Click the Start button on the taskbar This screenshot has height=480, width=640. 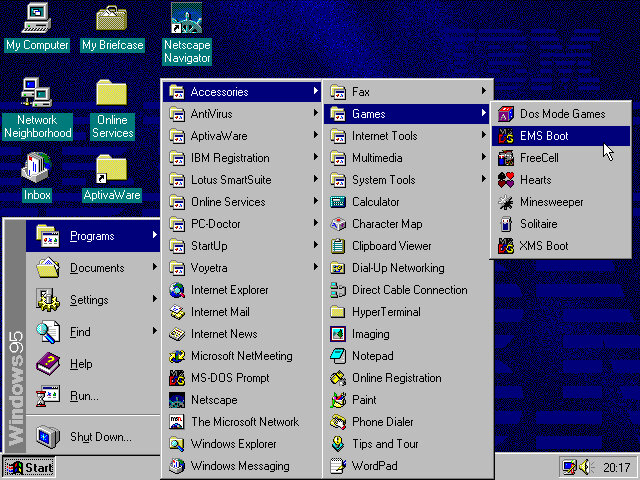(29, 467)
